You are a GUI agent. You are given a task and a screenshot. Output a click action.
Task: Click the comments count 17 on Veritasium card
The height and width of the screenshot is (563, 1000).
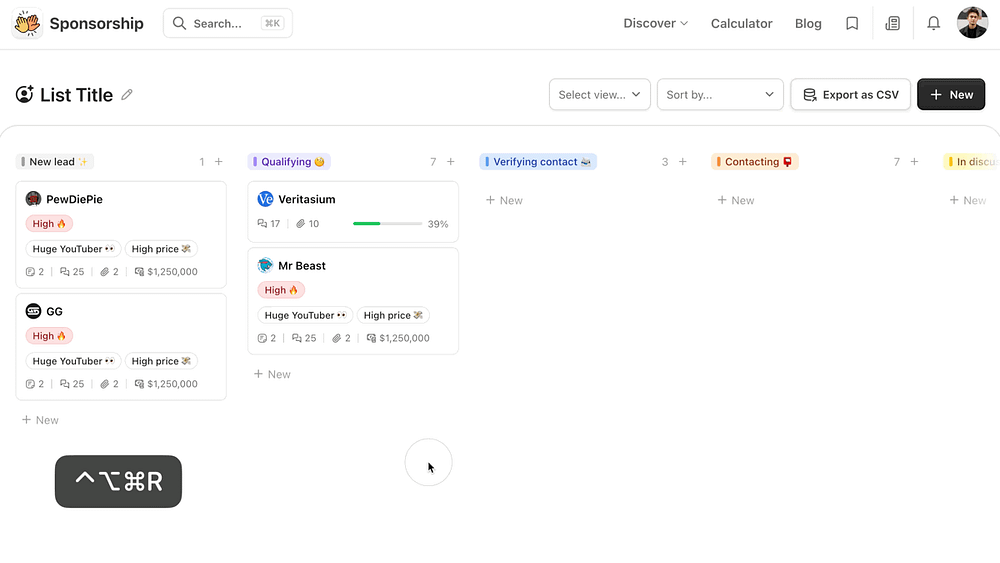point(268,224)
